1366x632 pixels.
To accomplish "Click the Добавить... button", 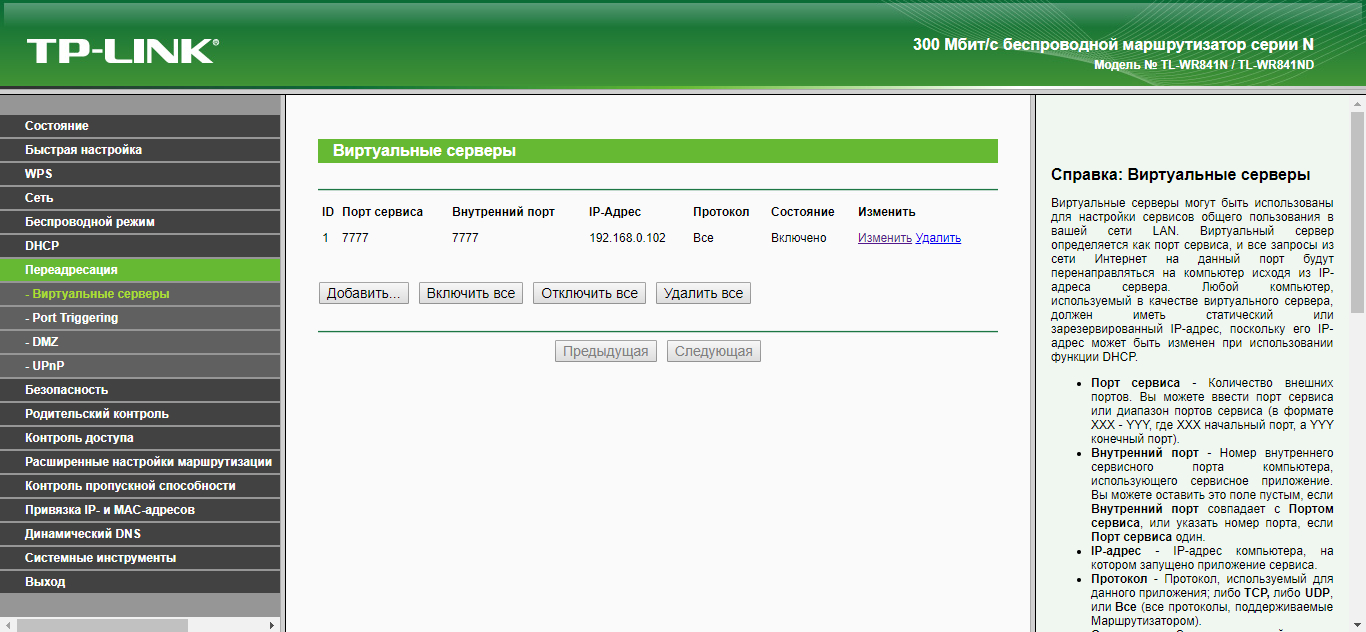I will click(x=364, y=293).
